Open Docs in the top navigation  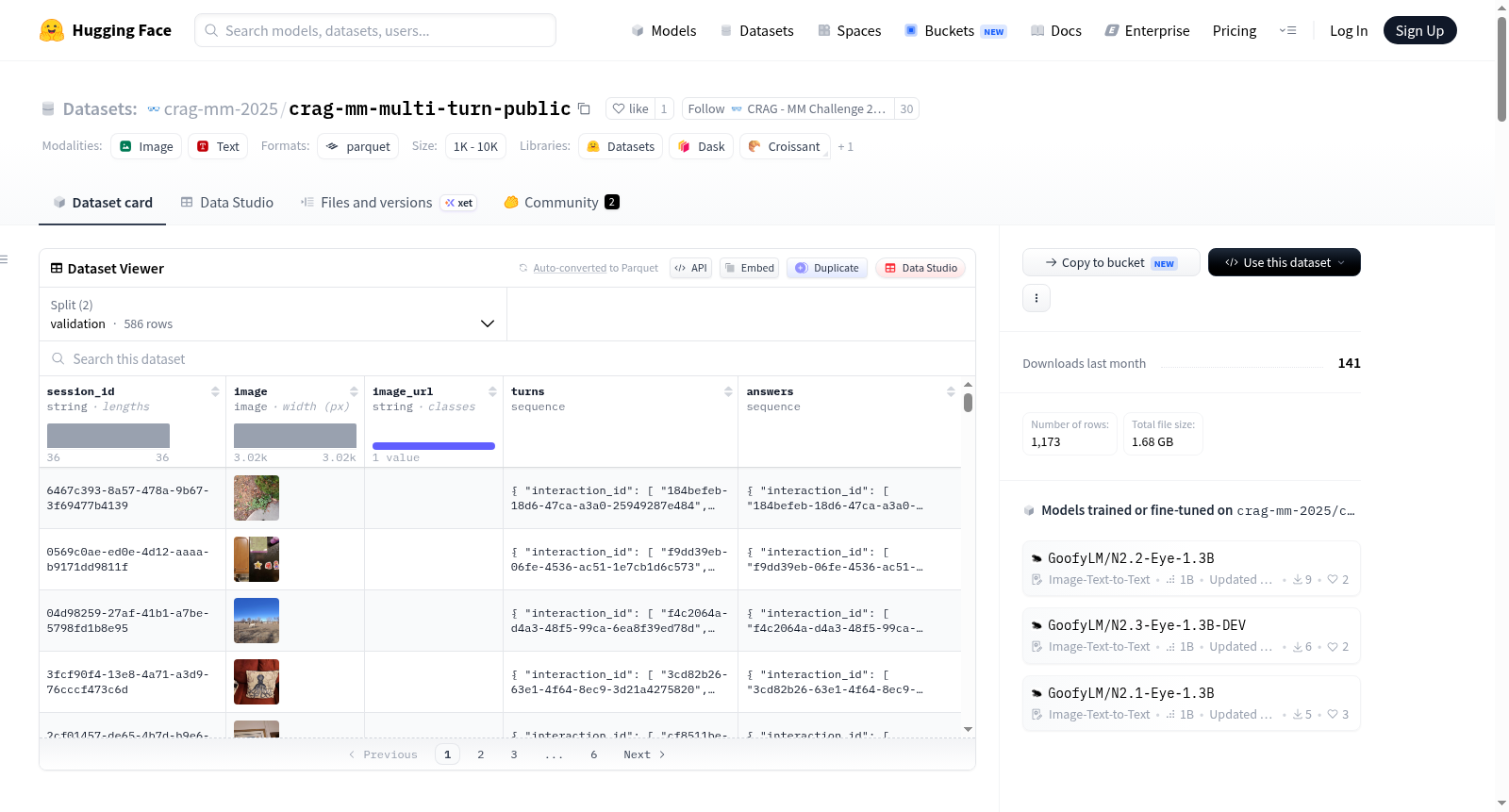[1056, 30]
